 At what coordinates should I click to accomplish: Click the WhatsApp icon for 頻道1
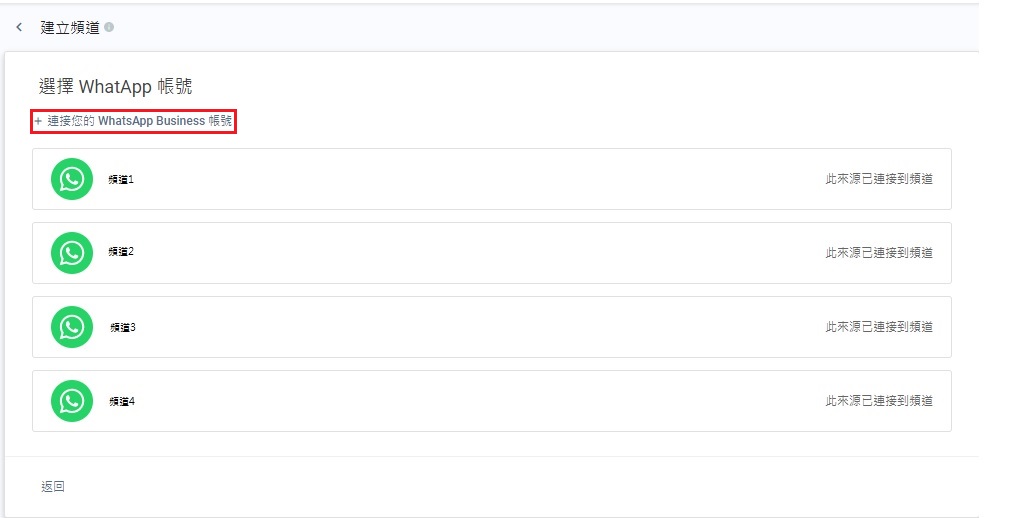point(72,179)
